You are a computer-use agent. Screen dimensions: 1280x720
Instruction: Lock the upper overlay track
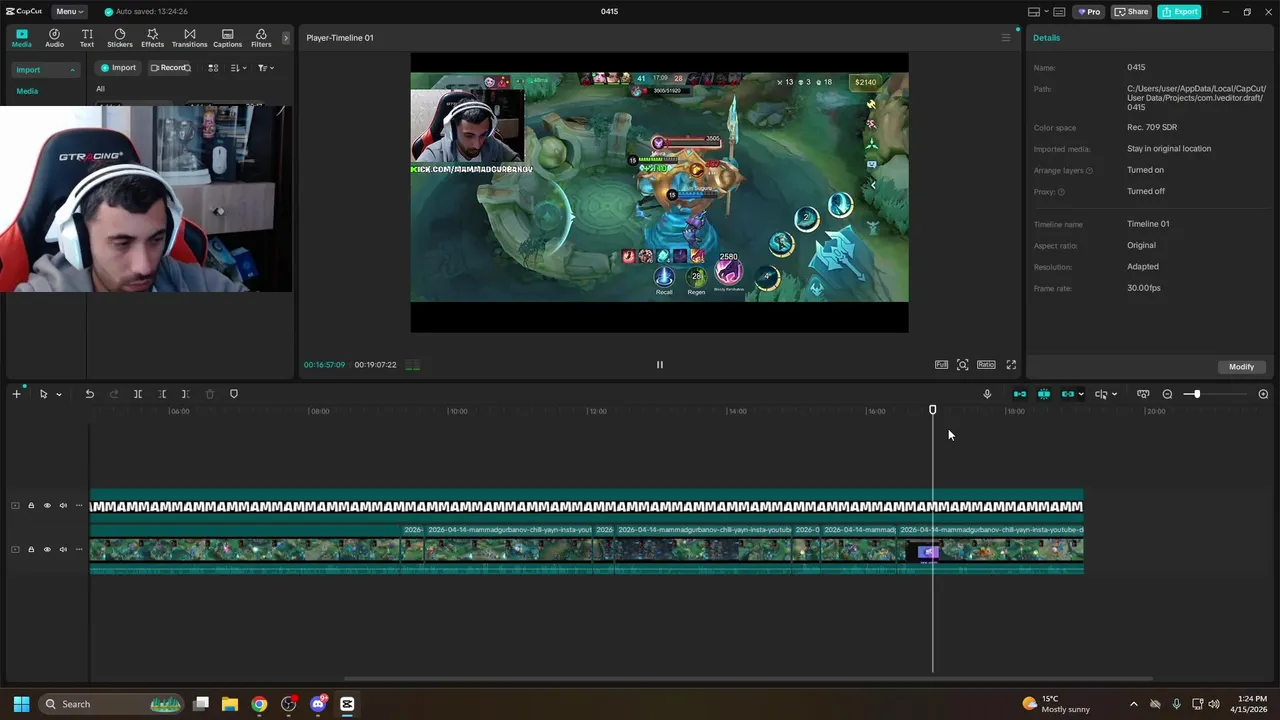click(31, 506)
